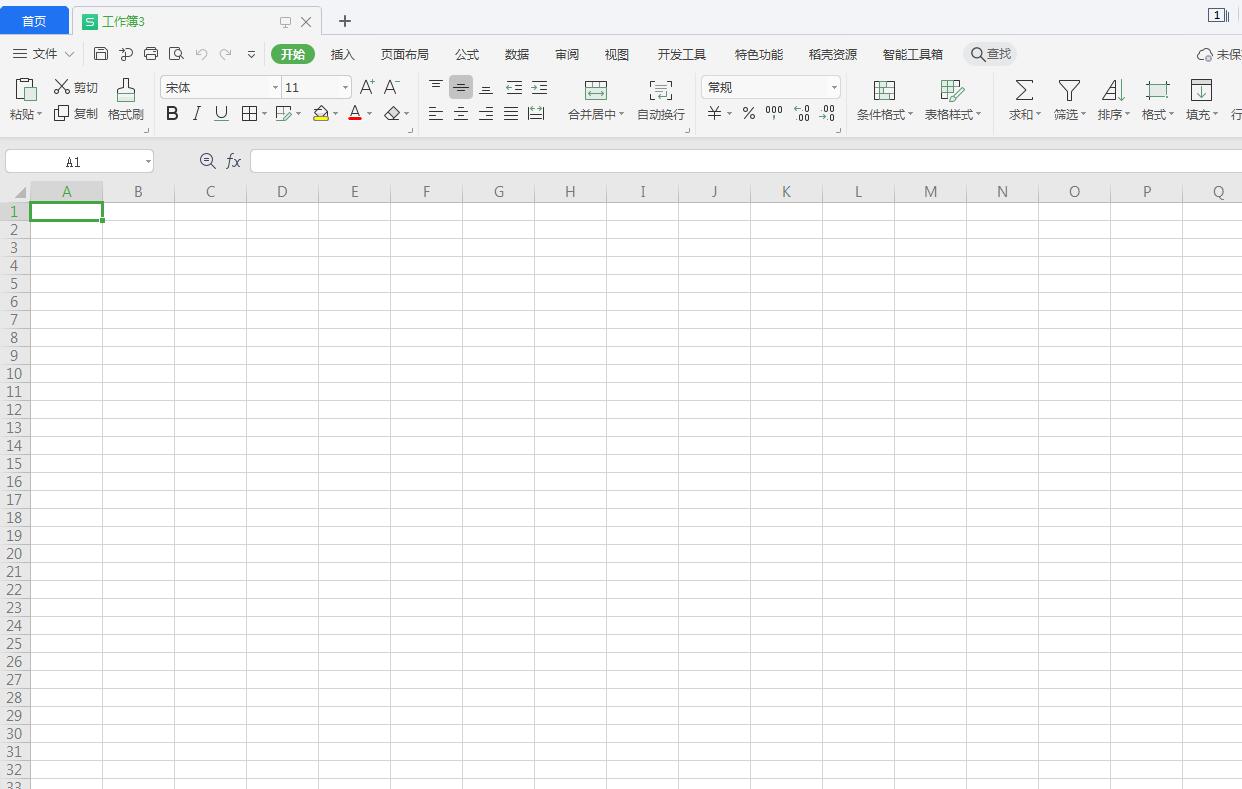1242x789 pixels.
Task: Toggle middle vertical alignment button
Action: point(461,88)
